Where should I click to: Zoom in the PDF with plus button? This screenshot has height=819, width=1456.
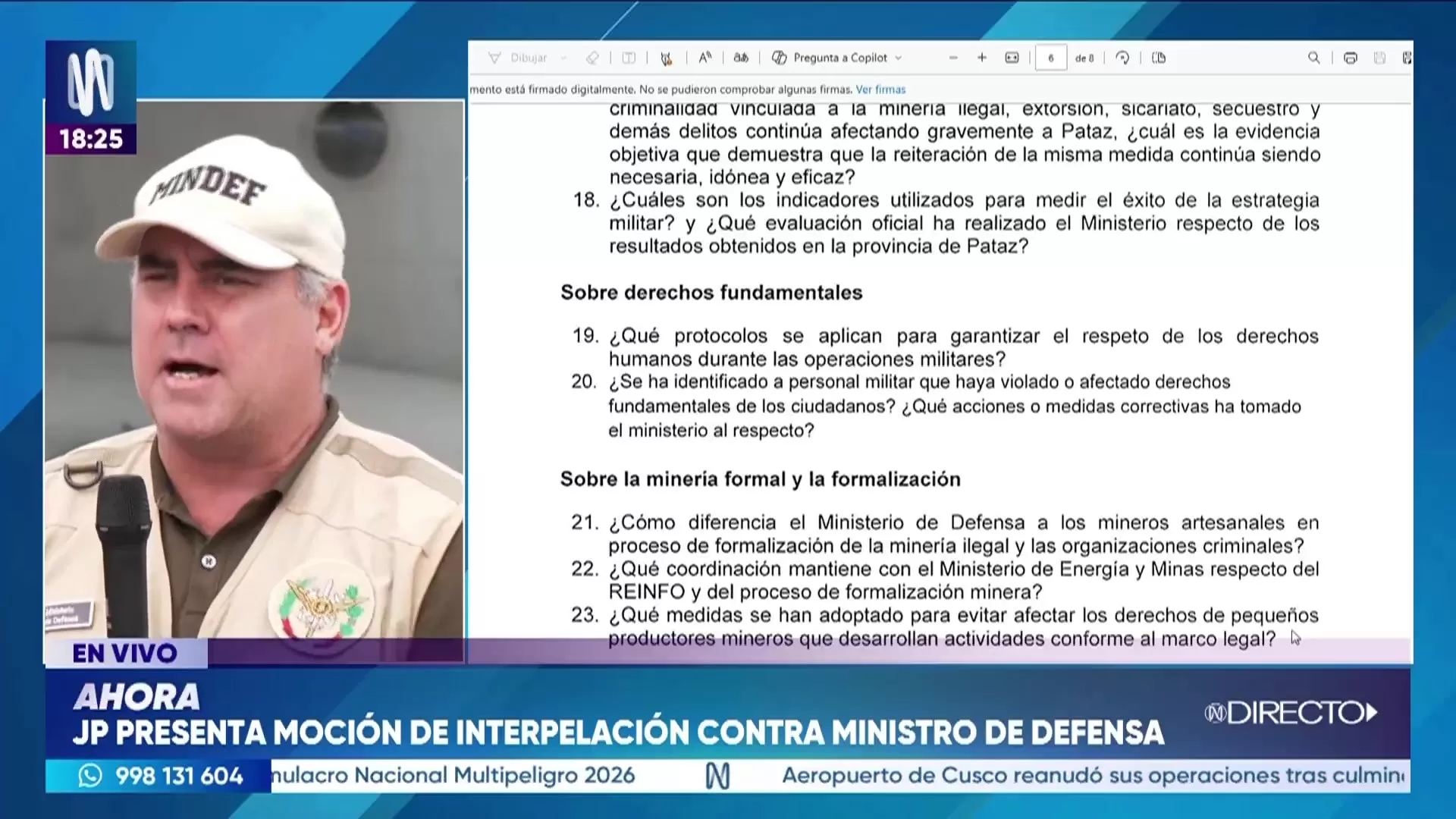point(982,58)
